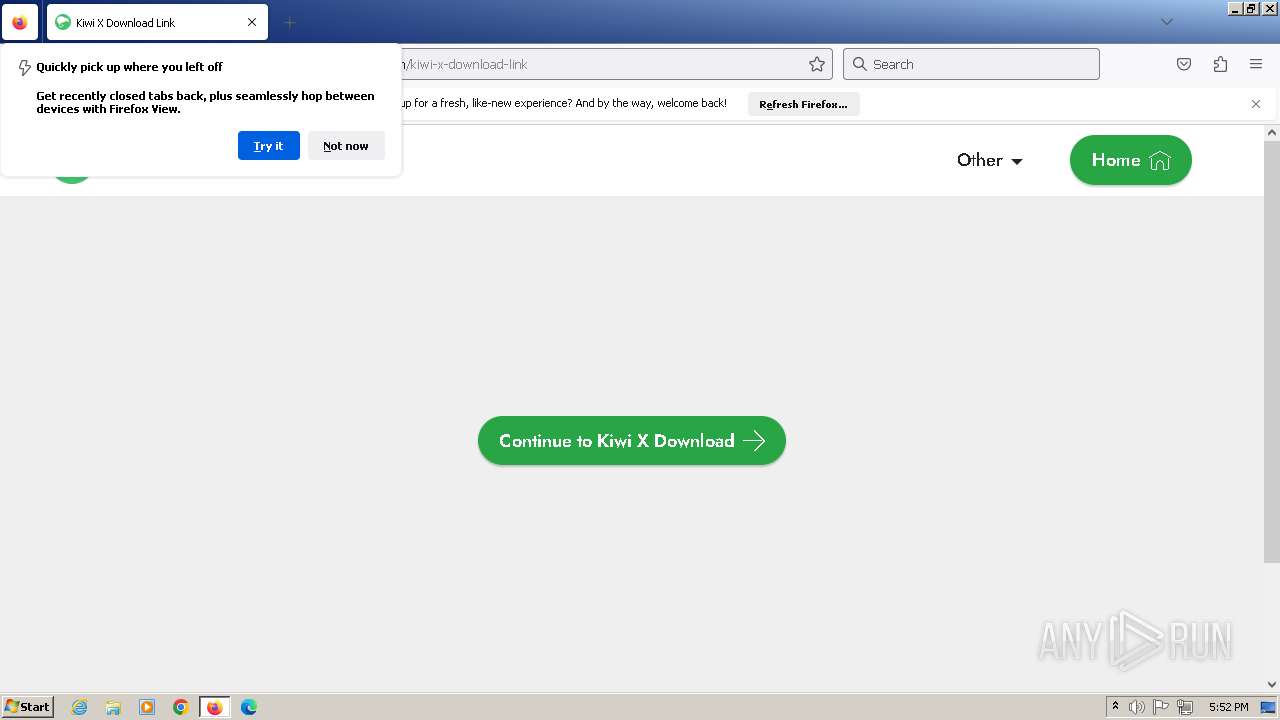Image resolution: width=1280 pixels, height=720 pixels.
Task: Focus the Search box
Action: point(971,64)
